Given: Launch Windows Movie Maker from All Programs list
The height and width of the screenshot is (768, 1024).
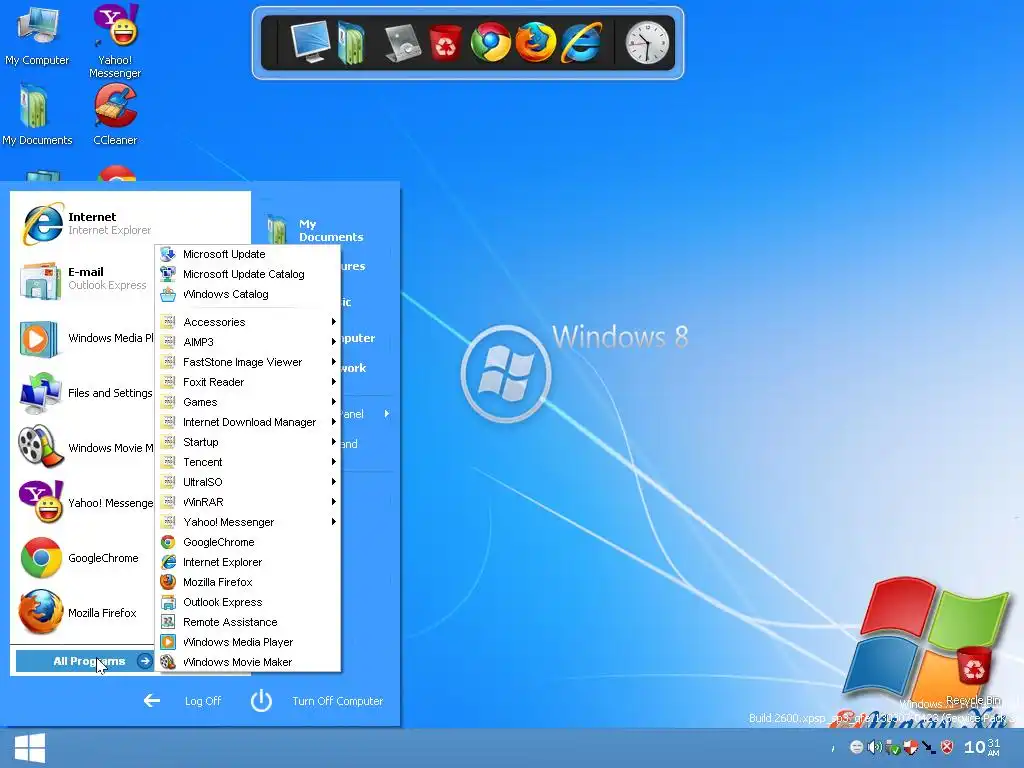Looking at the screenshot, I should (248, 662).
